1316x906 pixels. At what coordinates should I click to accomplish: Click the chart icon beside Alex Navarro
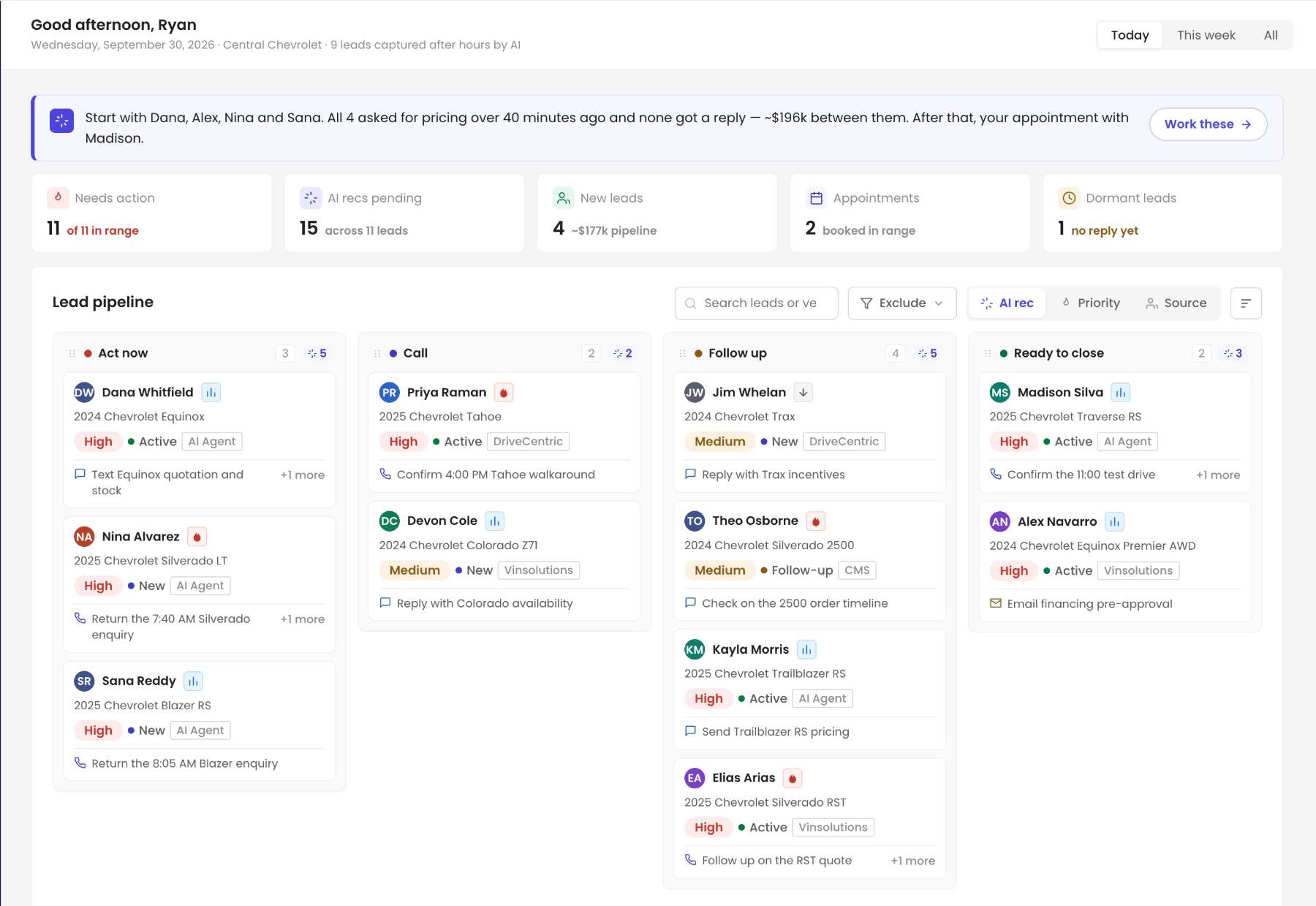(x=1114, y=521)
